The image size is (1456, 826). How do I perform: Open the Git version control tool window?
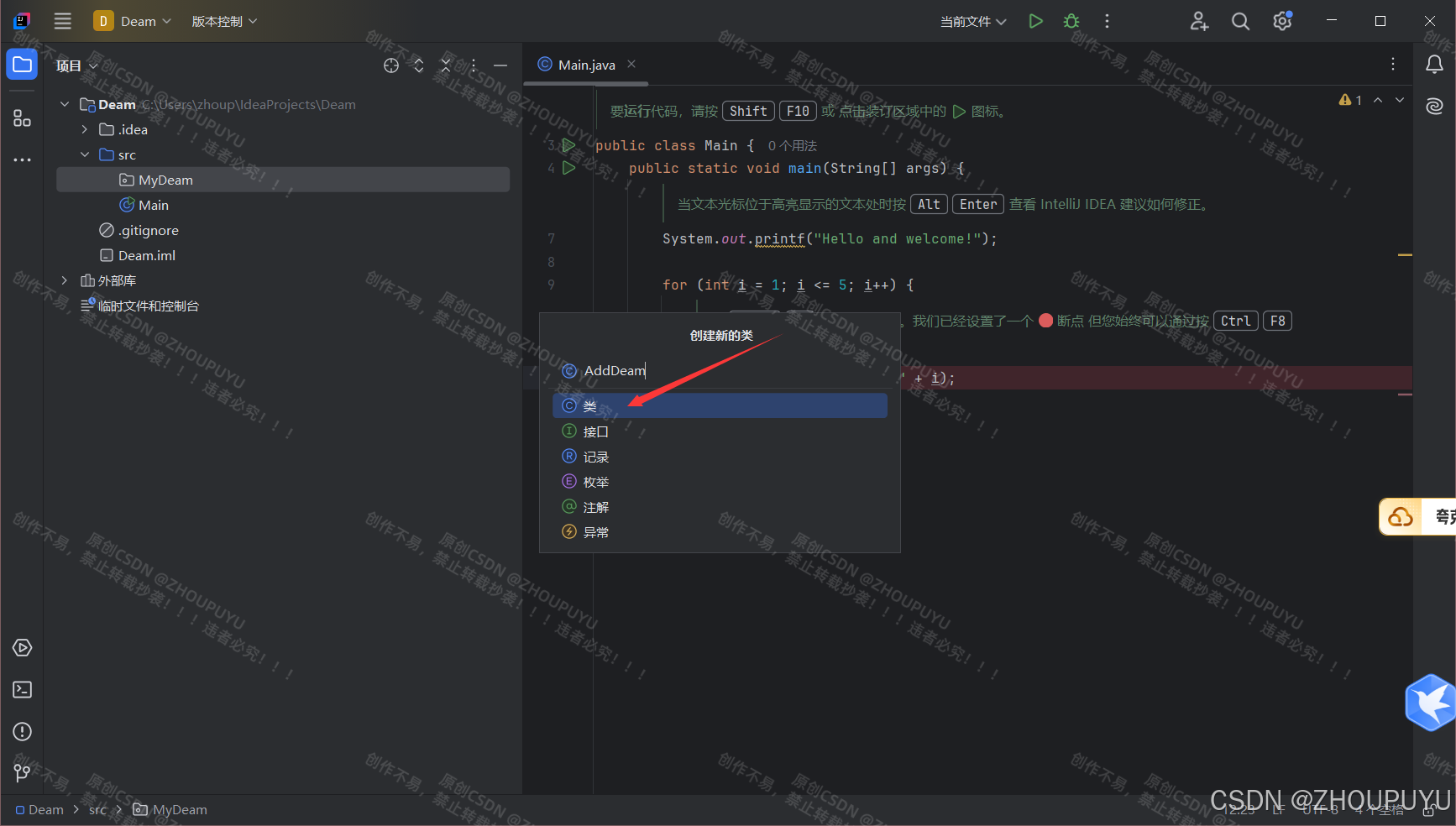(x=23, y=773)
